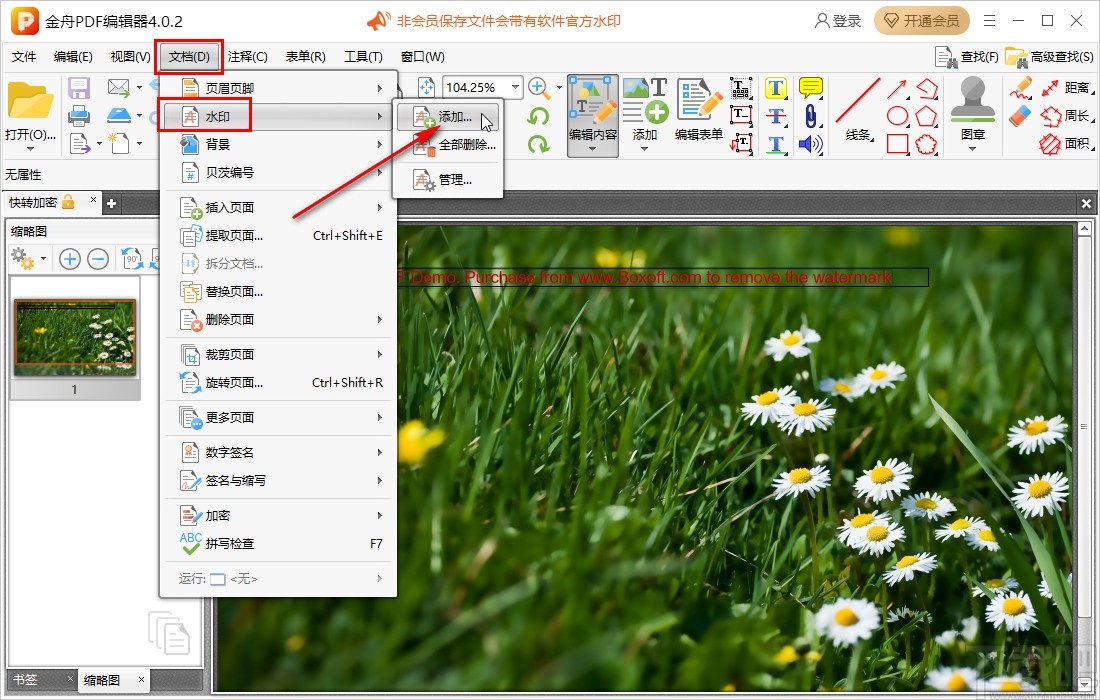
Task: Select the Strikethrough text tool
Action: pos(775,116)
